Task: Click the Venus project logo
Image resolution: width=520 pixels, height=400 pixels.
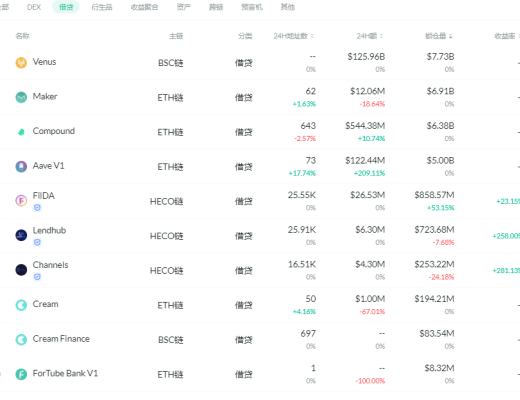Action: (21, 62)
